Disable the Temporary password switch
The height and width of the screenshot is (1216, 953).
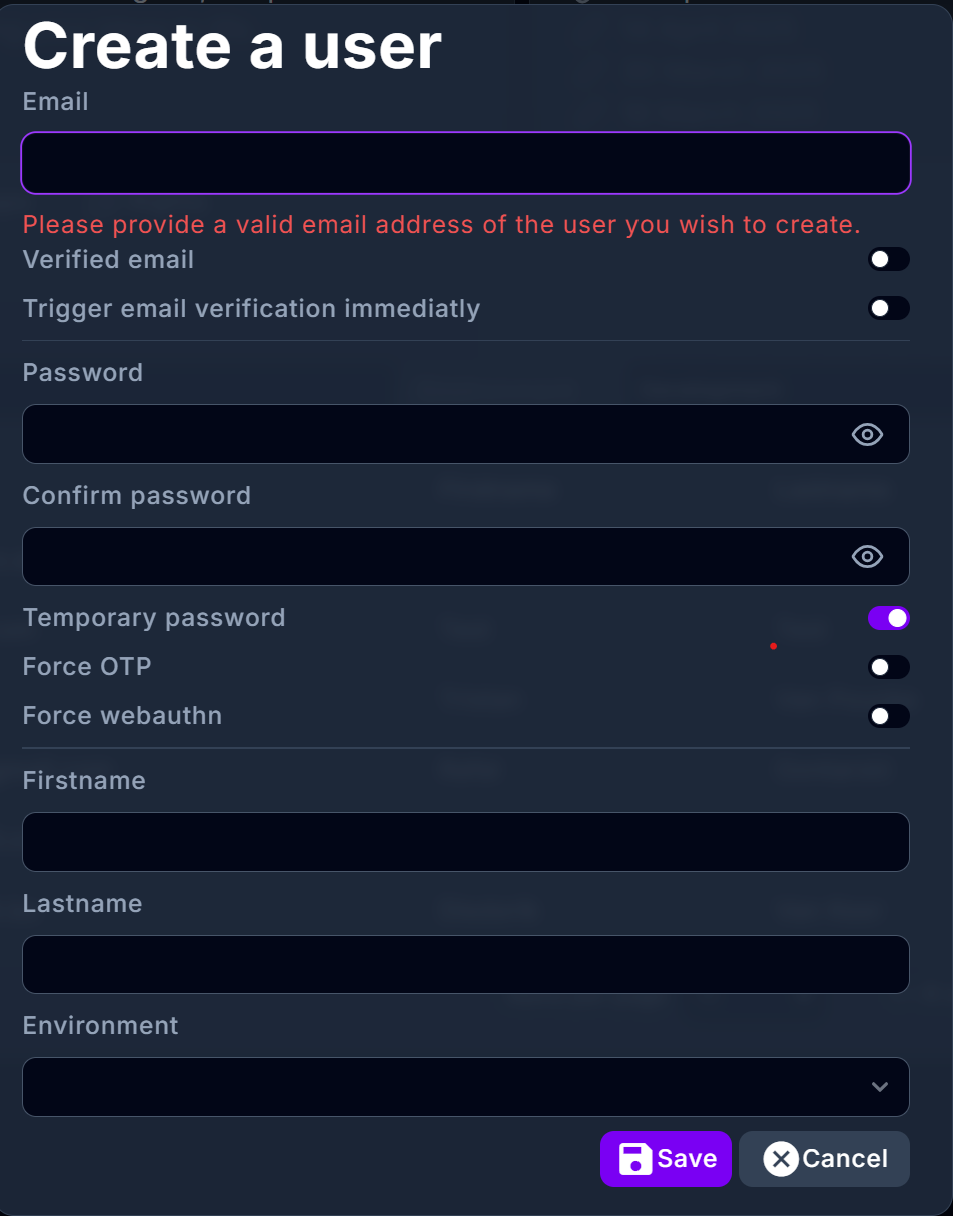888,618
